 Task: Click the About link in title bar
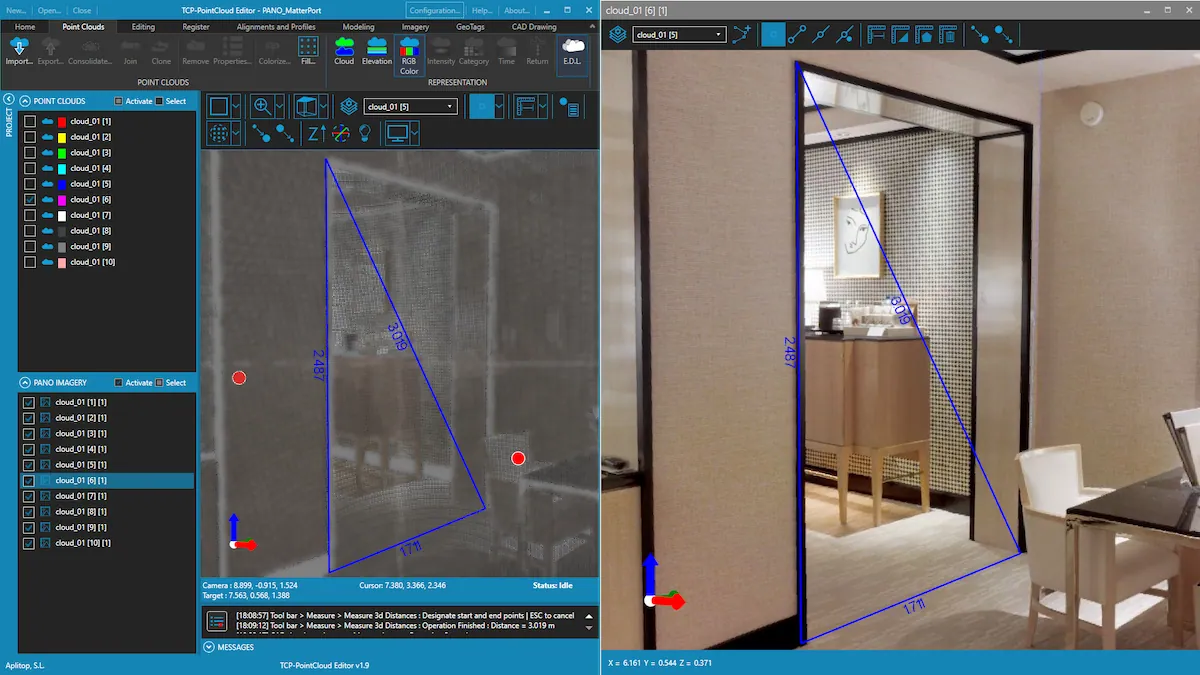pyautogui.click(x=516, y=10)
